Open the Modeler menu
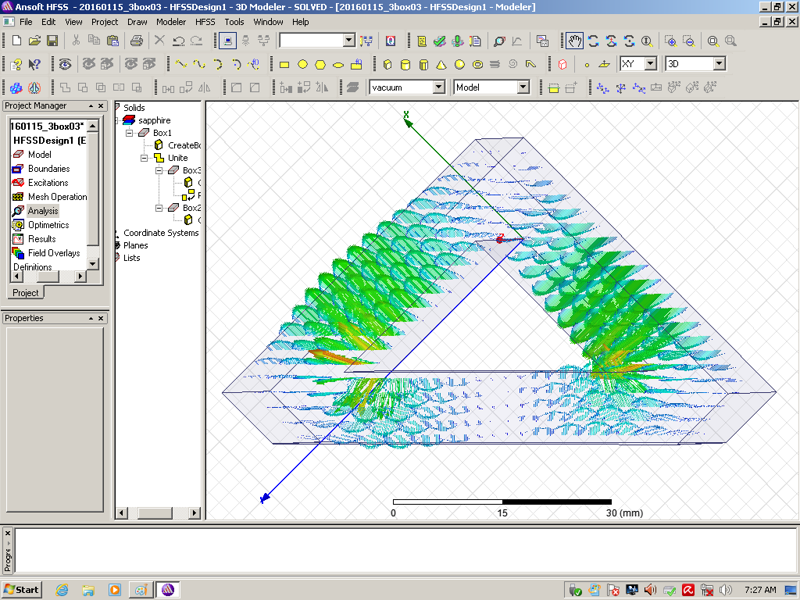Image resolution: width=800 pixels, height=600 pixels. [x=170, y=21]
